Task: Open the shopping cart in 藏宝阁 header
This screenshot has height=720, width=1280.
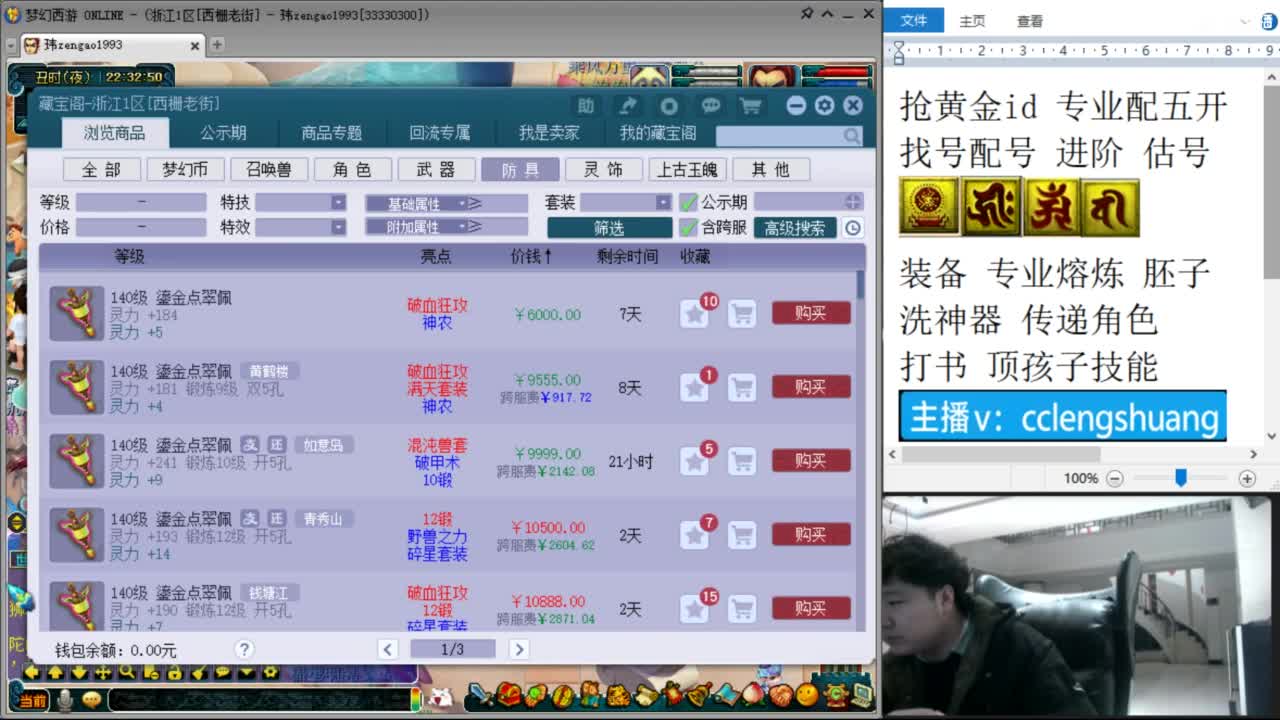Action: pyautogui.click(x=750, y=106)
